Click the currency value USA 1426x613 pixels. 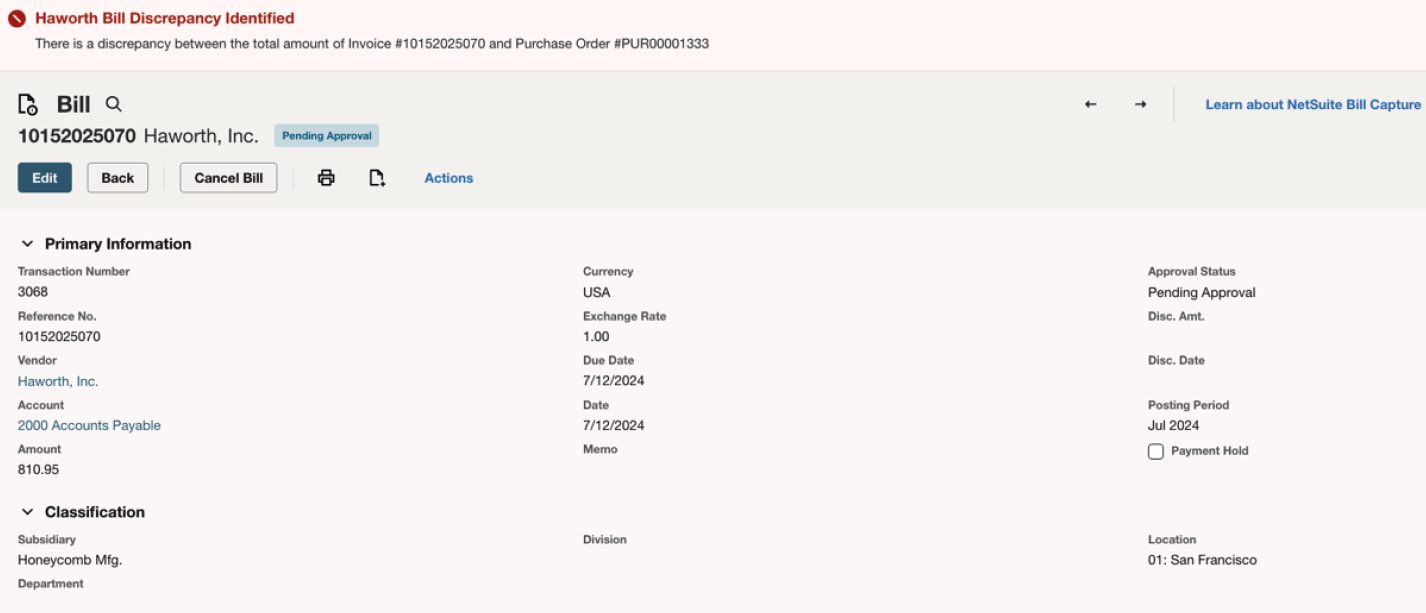pyautogui.click(x=597, y=293)
